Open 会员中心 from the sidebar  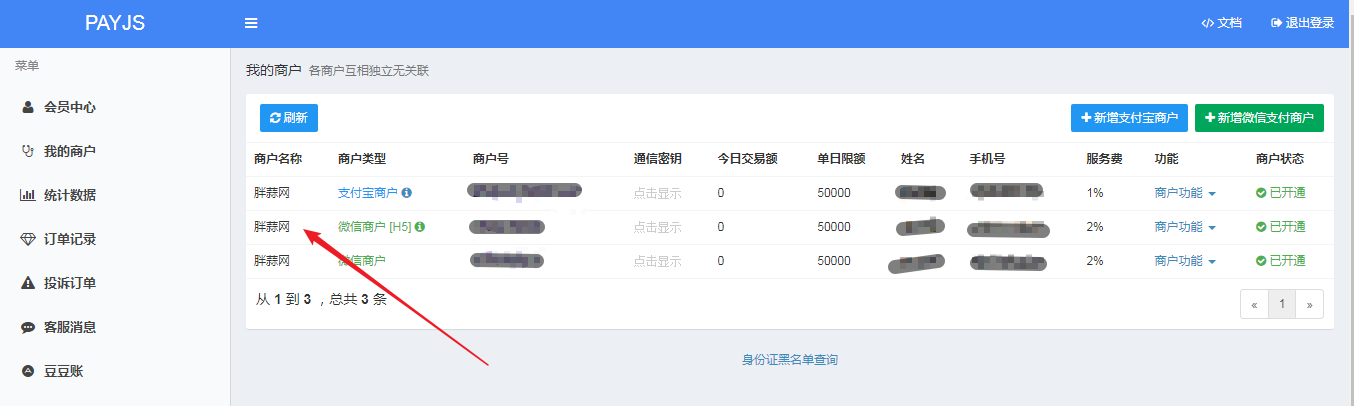[x=69, y=107]
